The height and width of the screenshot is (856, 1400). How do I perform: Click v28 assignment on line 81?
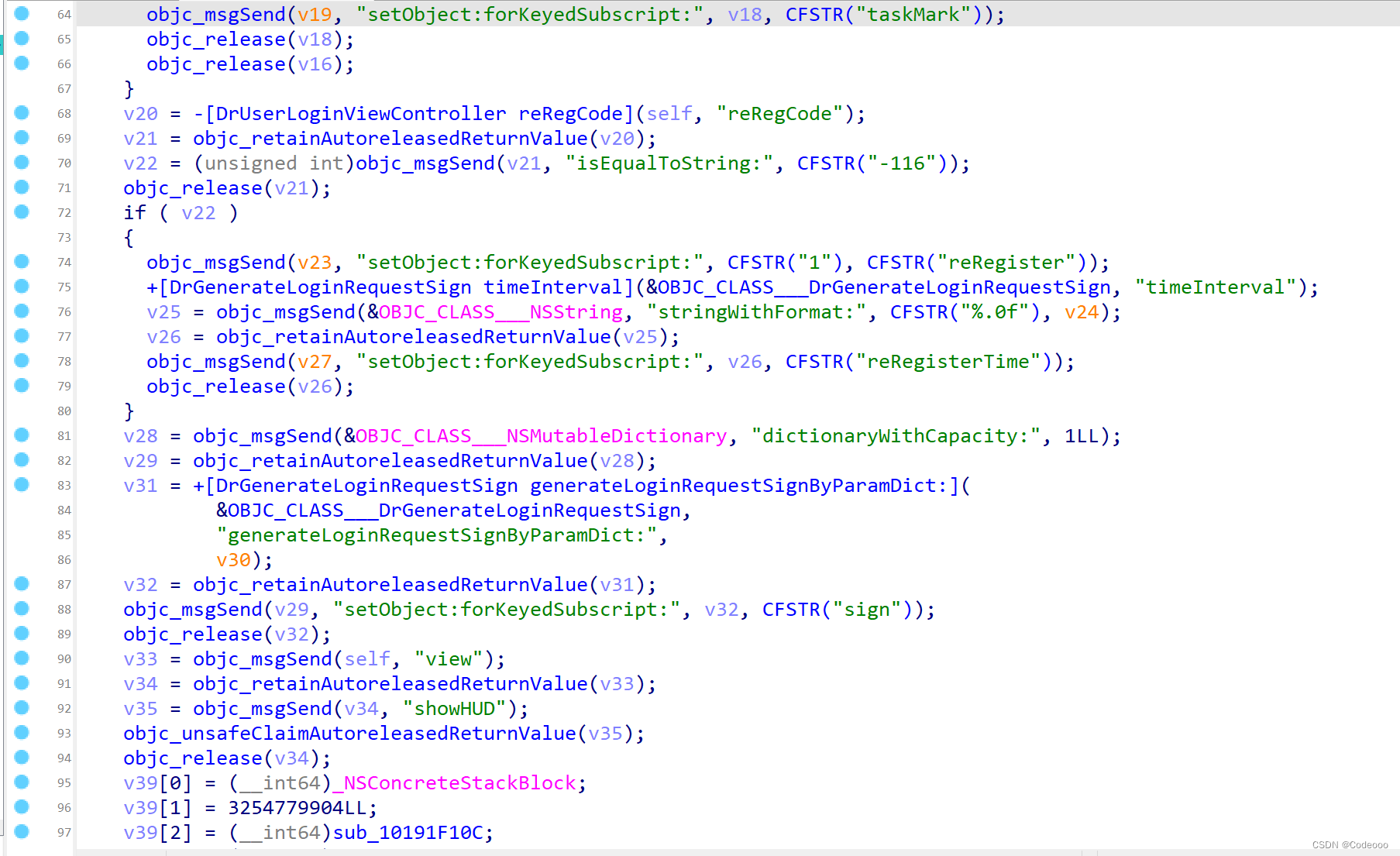[140, 436]
